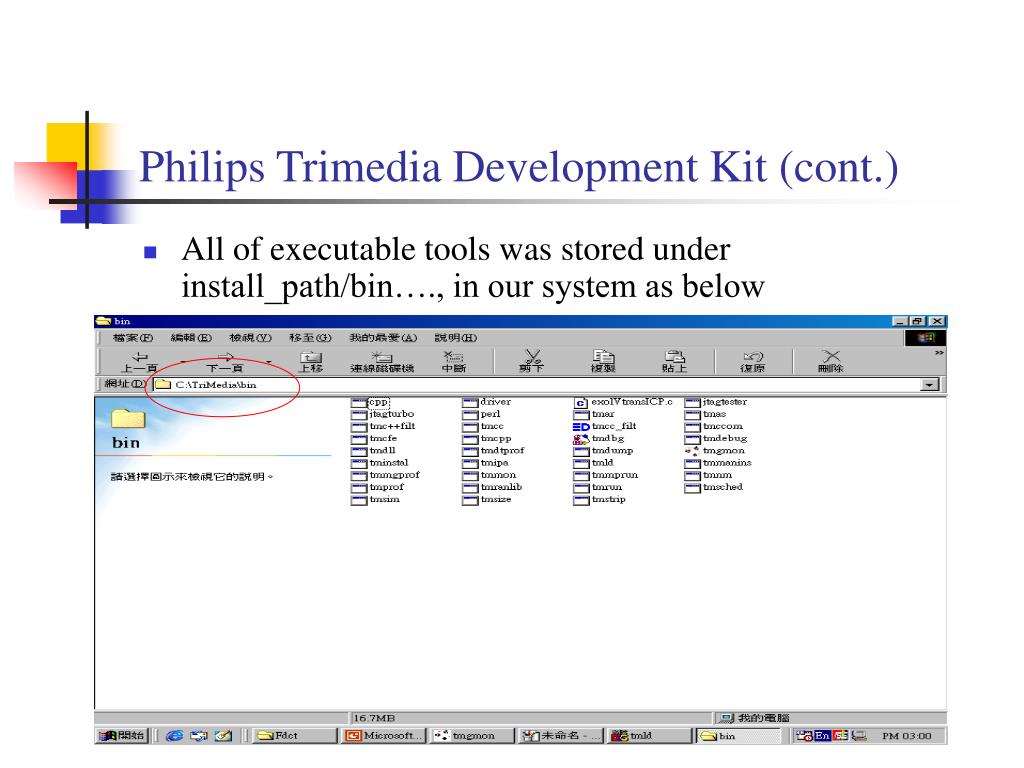Expand the toolbar overflow chevron
The height and width of the screenshot is (768, 1024).
coord(939,353)
